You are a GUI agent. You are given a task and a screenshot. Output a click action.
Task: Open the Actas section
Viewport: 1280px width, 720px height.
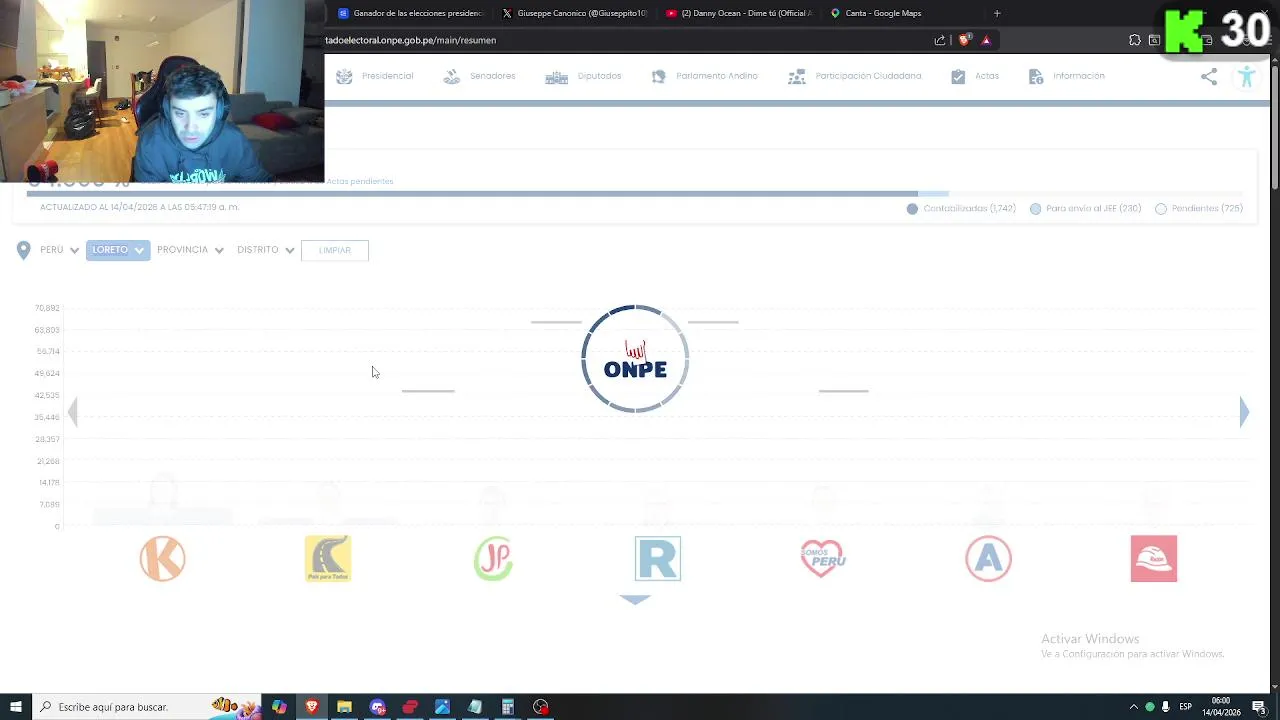(x=975, y=76)
